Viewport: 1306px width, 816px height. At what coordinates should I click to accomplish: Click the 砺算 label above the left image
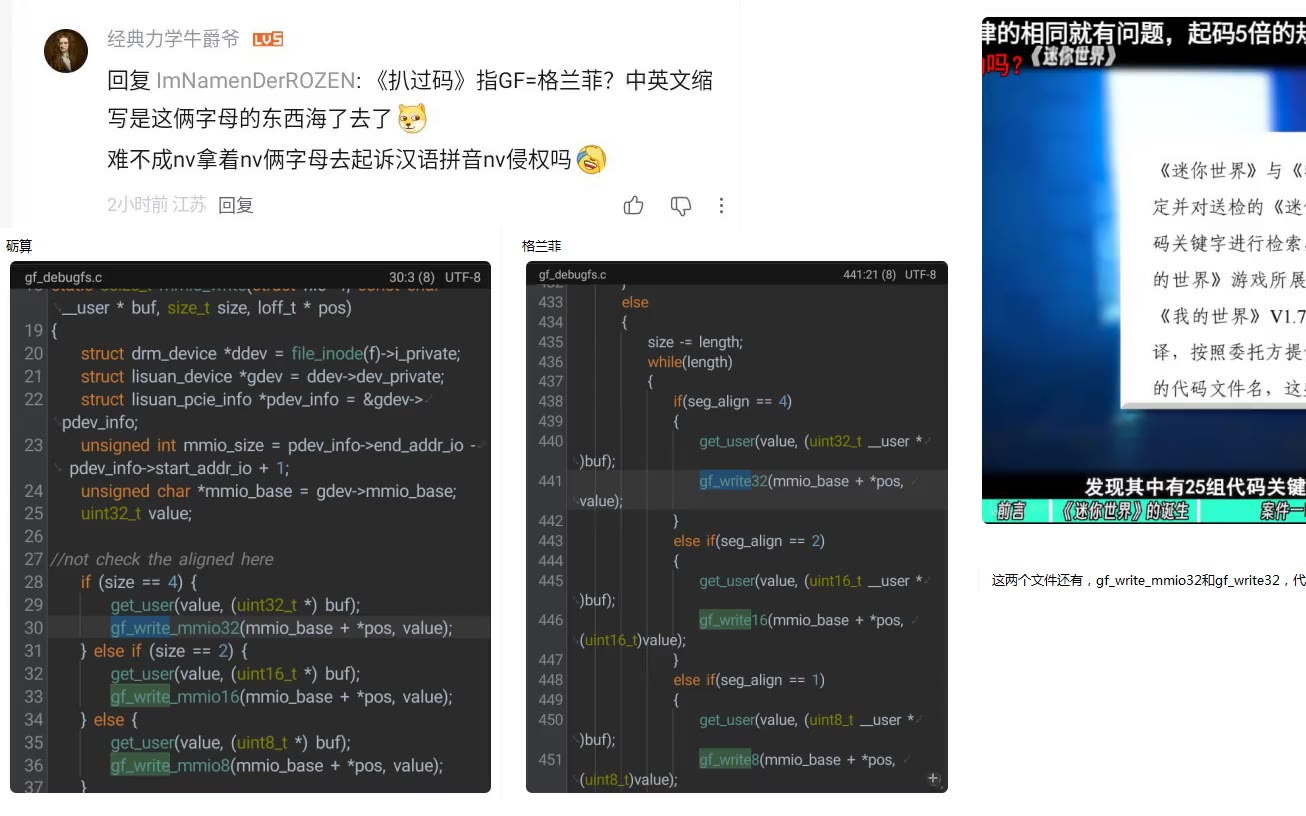click(19, 246)
